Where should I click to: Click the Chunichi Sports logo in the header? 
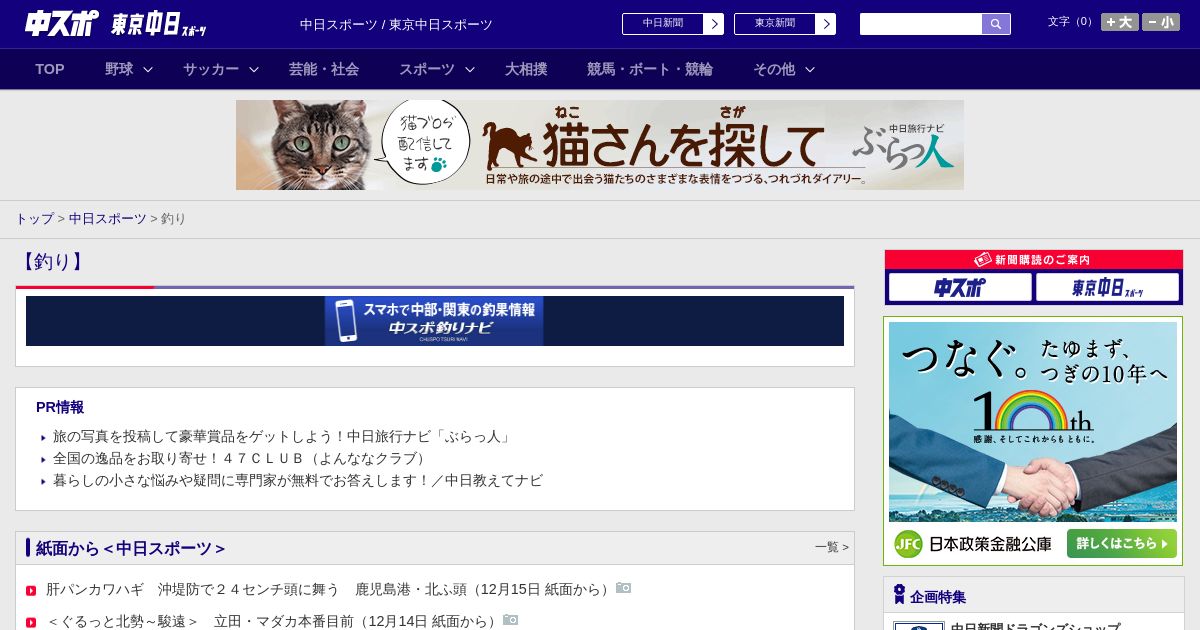(x=62, y=23)
